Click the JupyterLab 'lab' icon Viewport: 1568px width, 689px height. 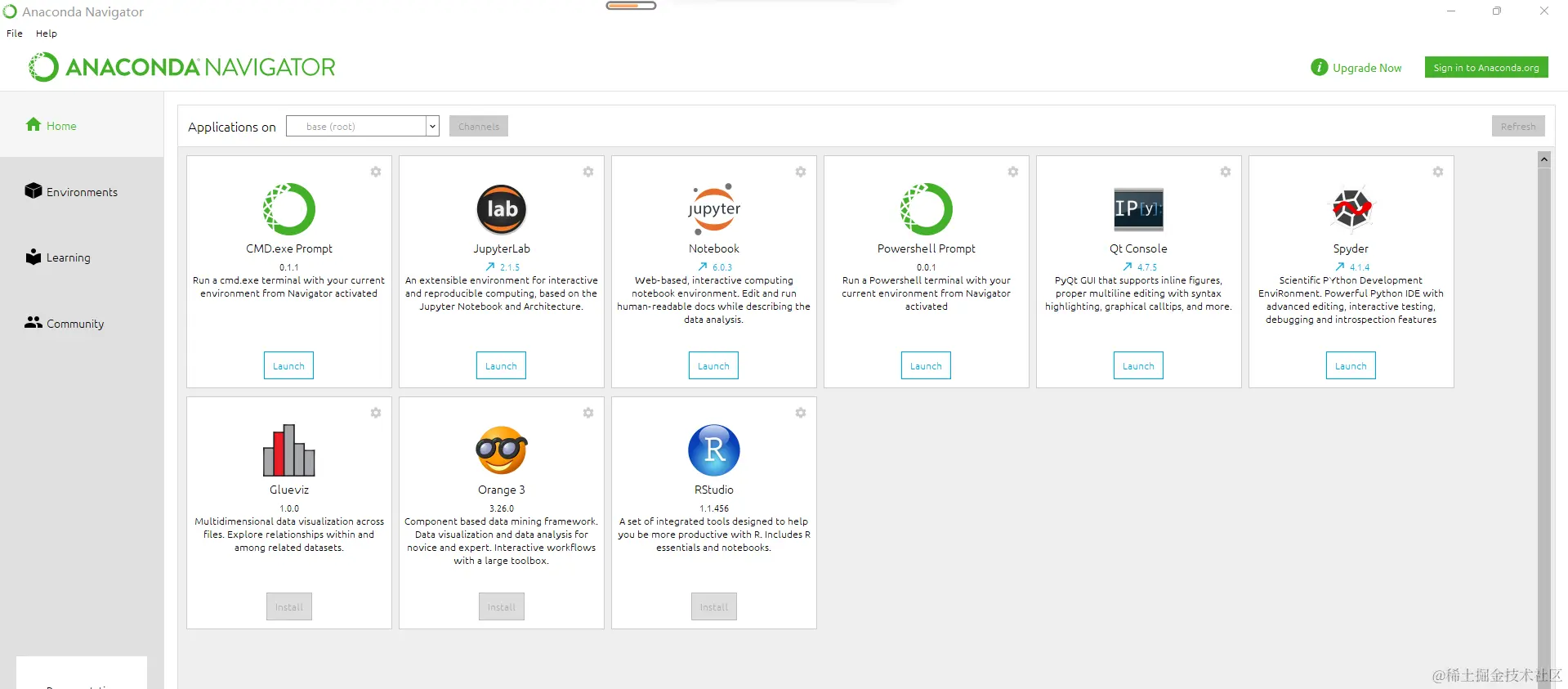tap(501, 209)
